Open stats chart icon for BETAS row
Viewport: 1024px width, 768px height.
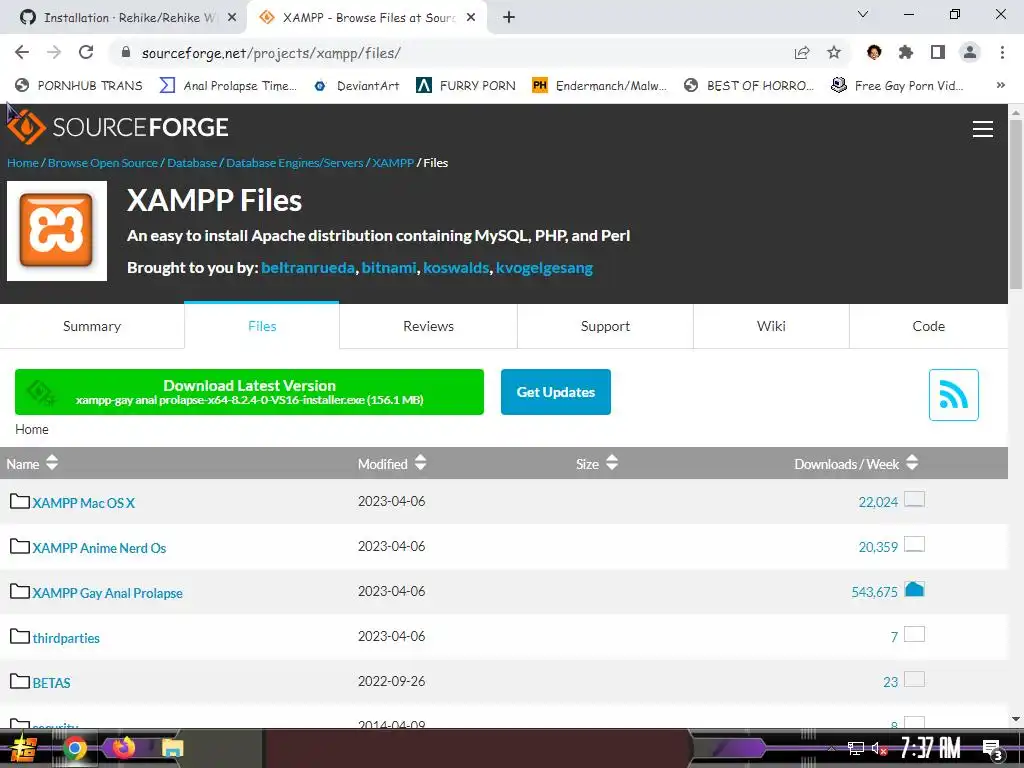[914, 679]
